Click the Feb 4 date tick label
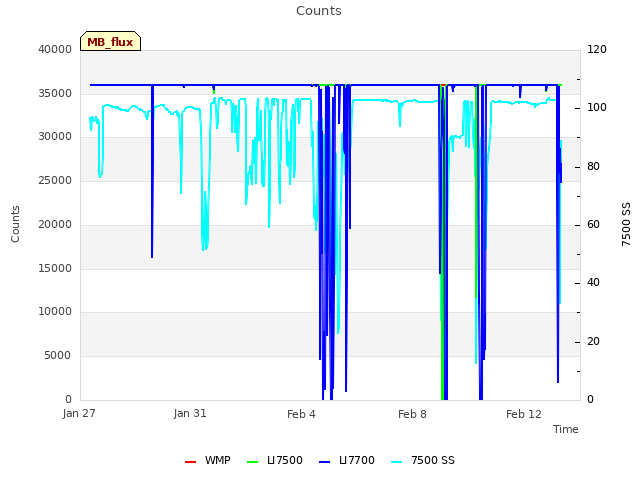This screenshot has height=480, width=640. click(x=301, y=414)
